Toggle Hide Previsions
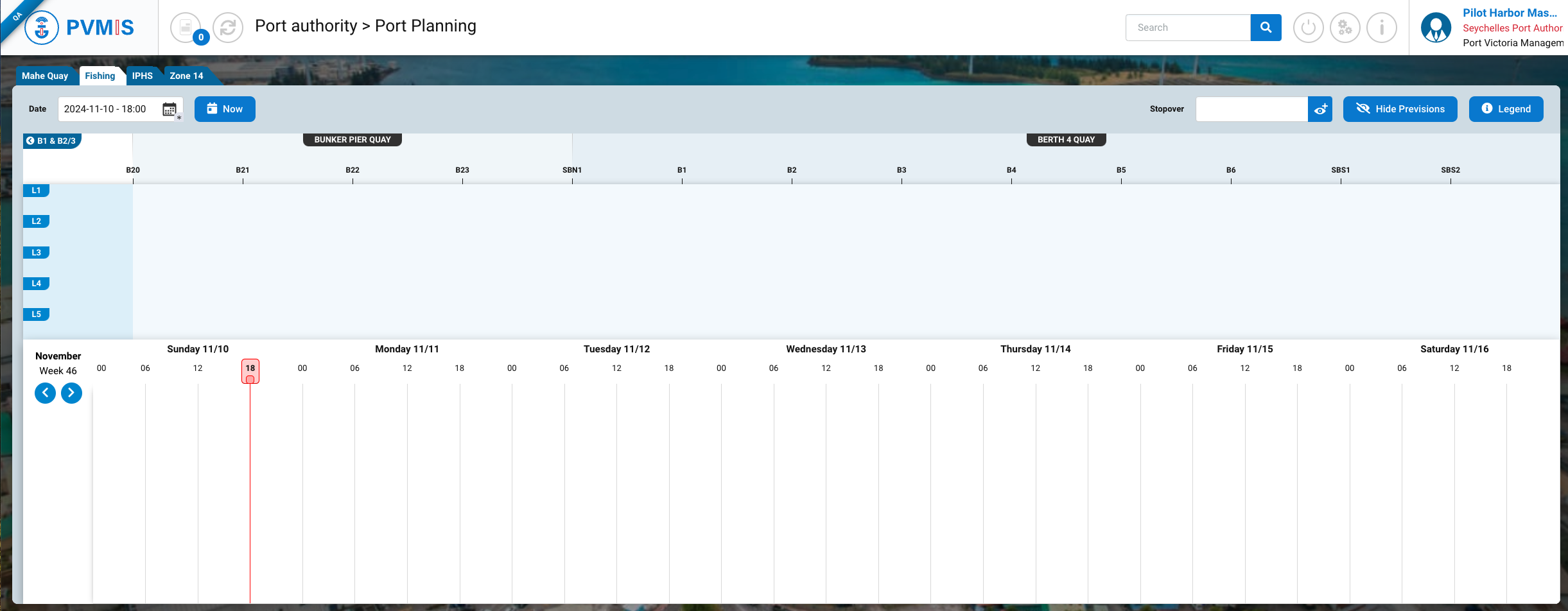This screenshot has height=611, width=1568. 1400,109
